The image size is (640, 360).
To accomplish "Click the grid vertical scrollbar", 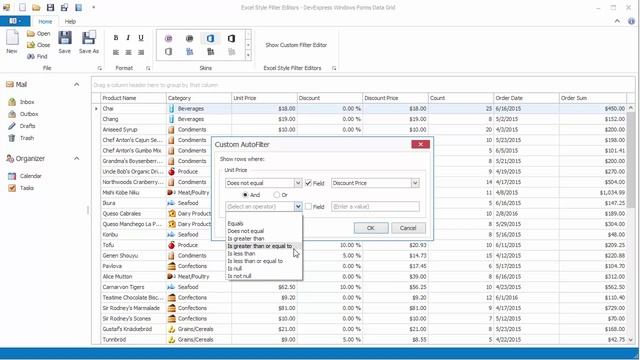I will point(631,224).
